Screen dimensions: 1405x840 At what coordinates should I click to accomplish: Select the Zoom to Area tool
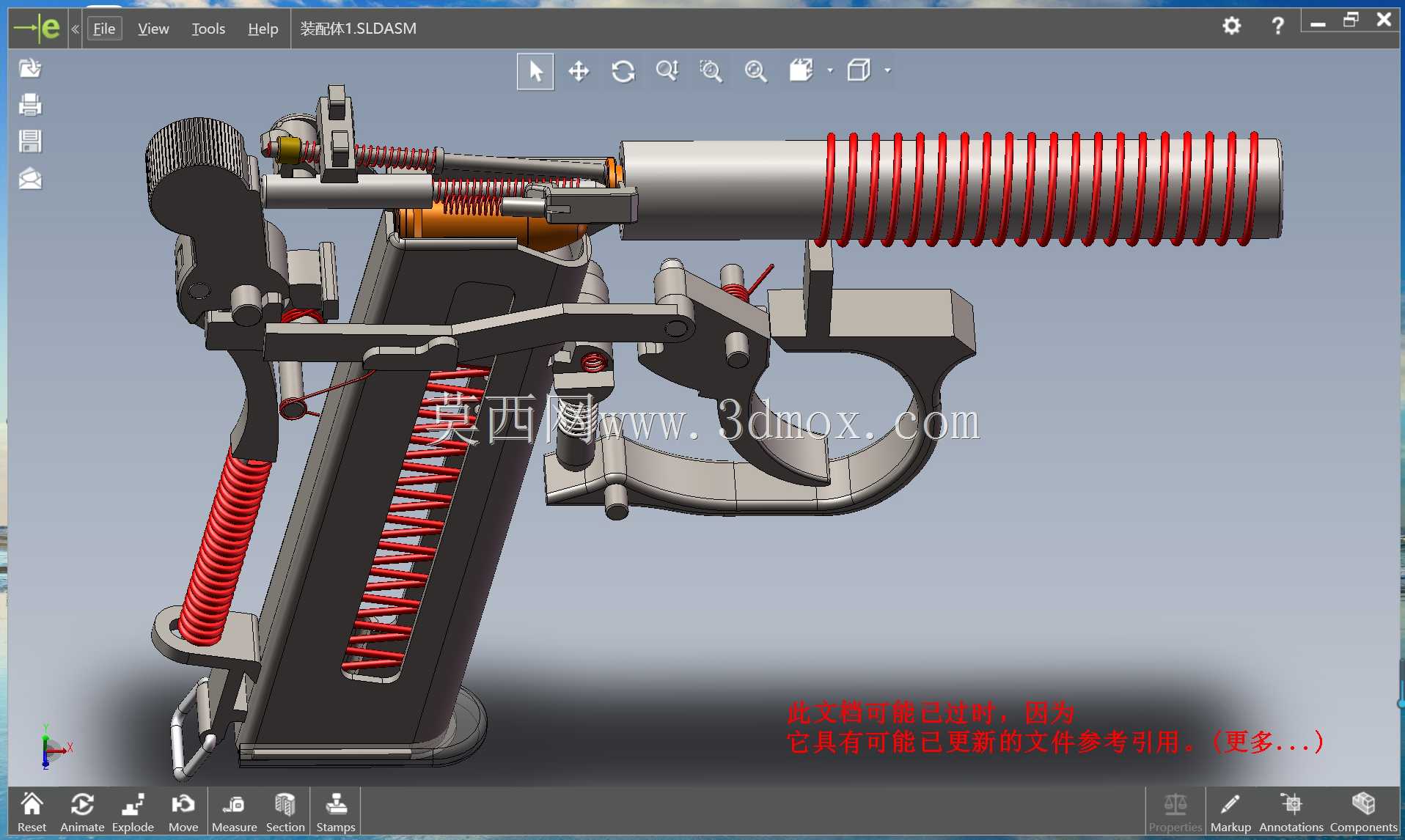[711, 71]
